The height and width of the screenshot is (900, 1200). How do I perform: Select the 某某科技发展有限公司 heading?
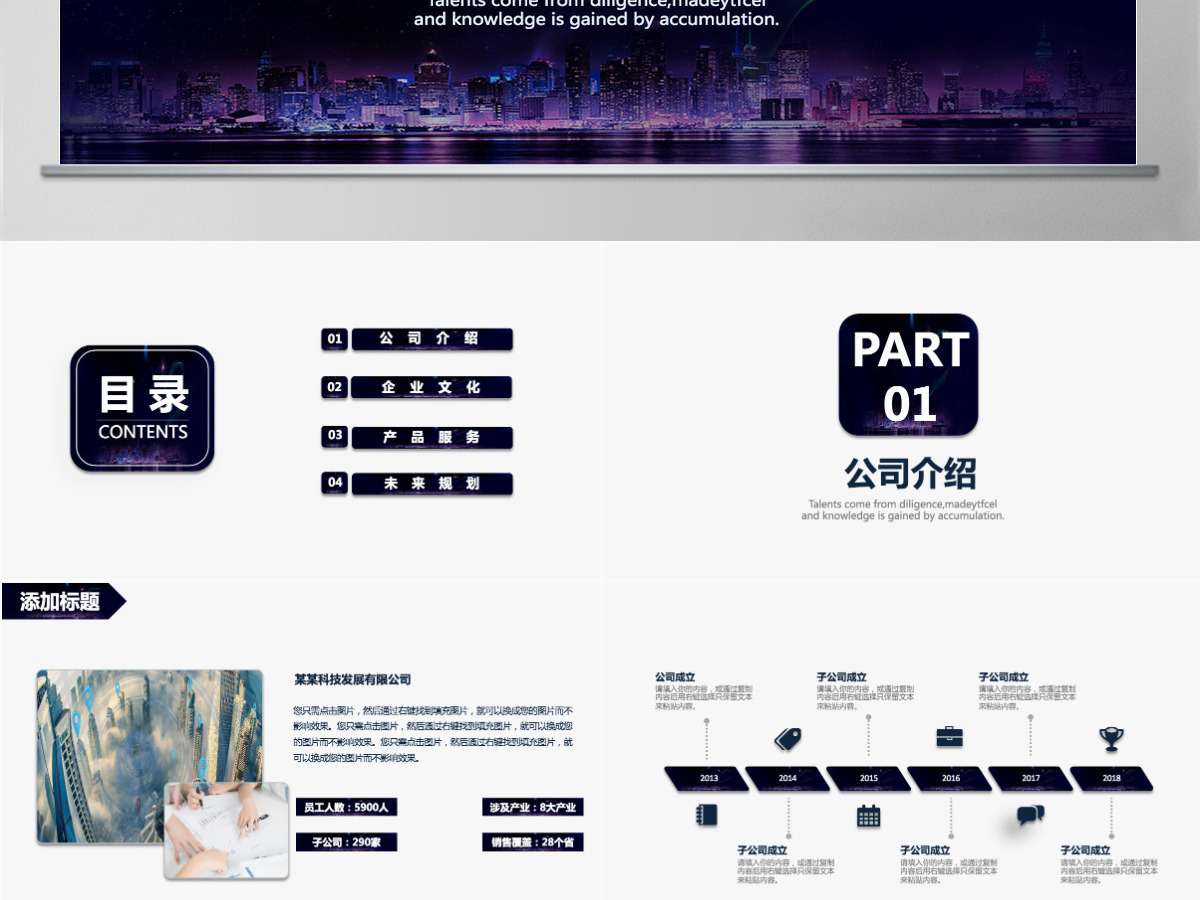[x=353, y=679]
